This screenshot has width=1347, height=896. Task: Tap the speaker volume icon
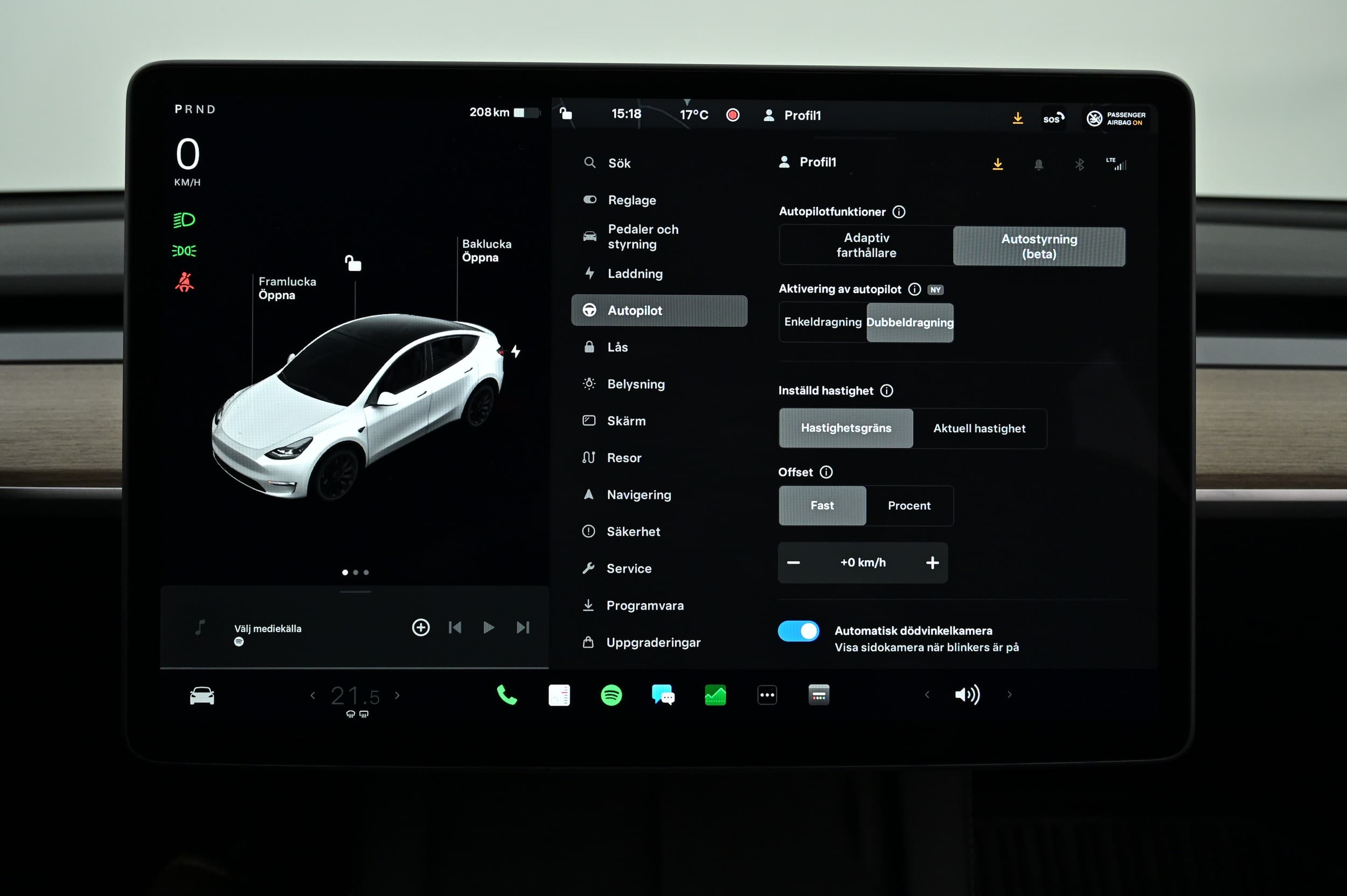tap(967, 694)
